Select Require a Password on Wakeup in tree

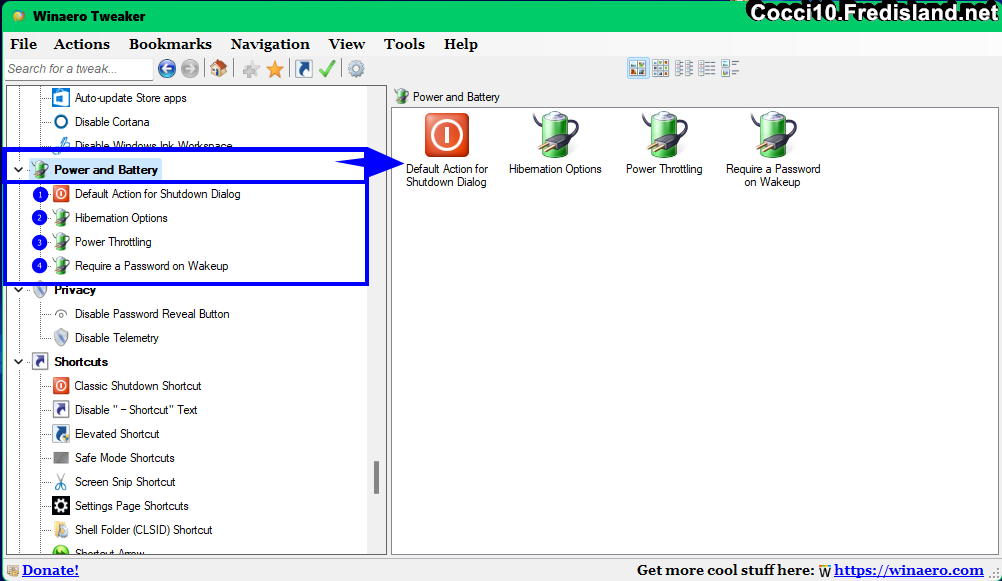click(151, 266)
